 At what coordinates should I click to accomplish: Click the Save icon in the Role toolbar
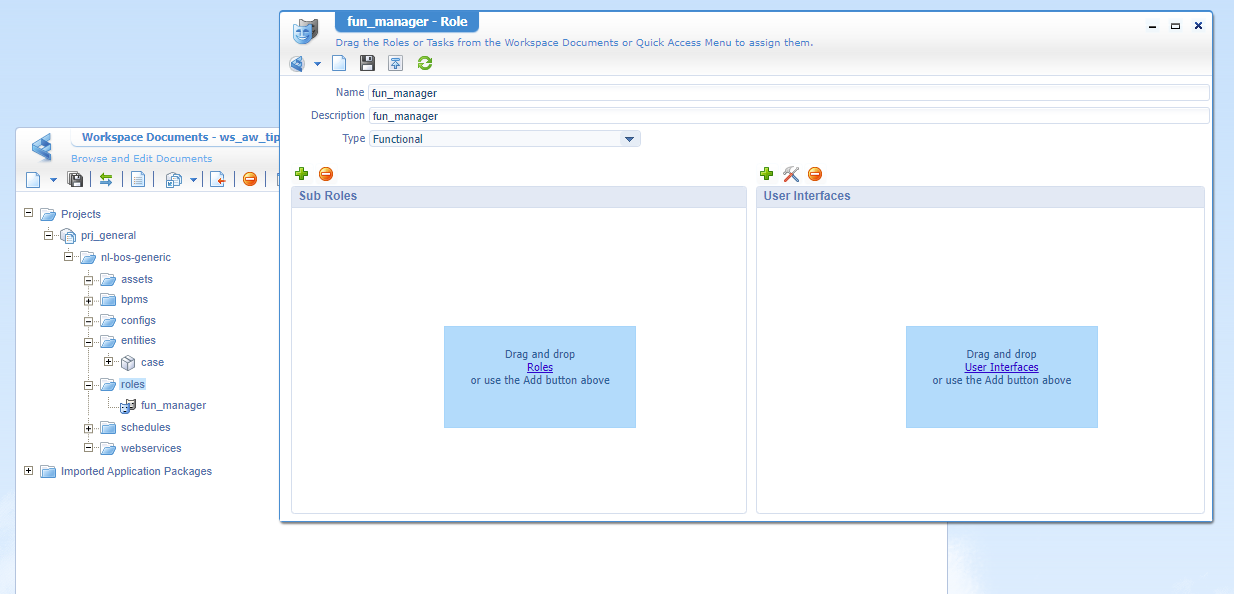click(367, 64)
